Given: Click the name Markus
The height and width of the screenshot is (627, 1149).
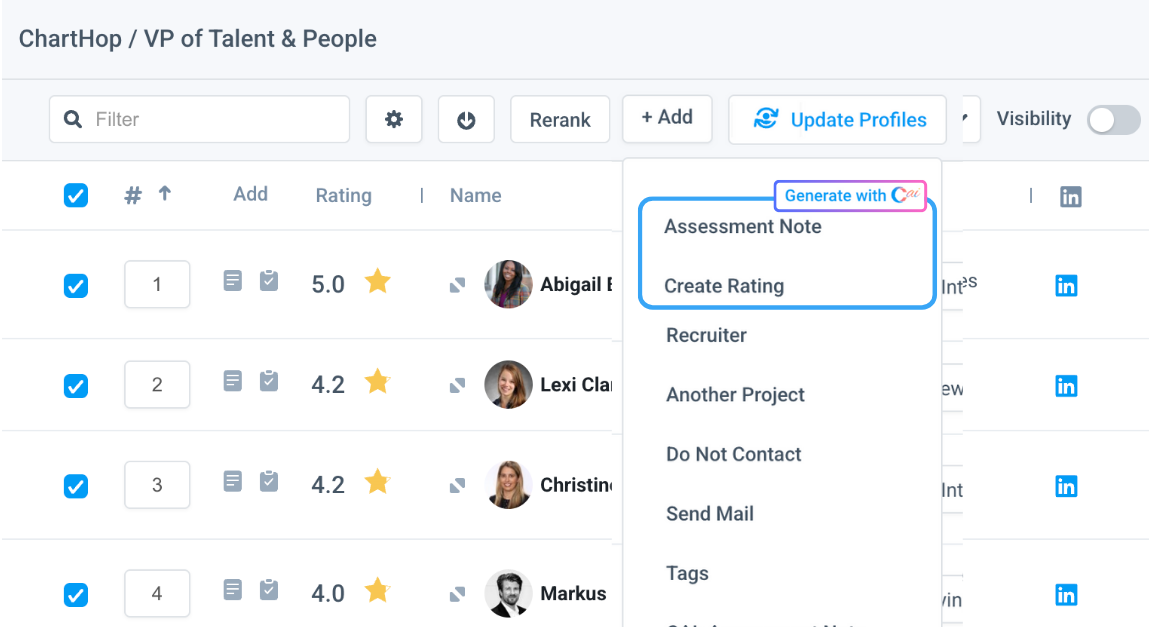Looking at the screenshot, I should coord(573,593).
